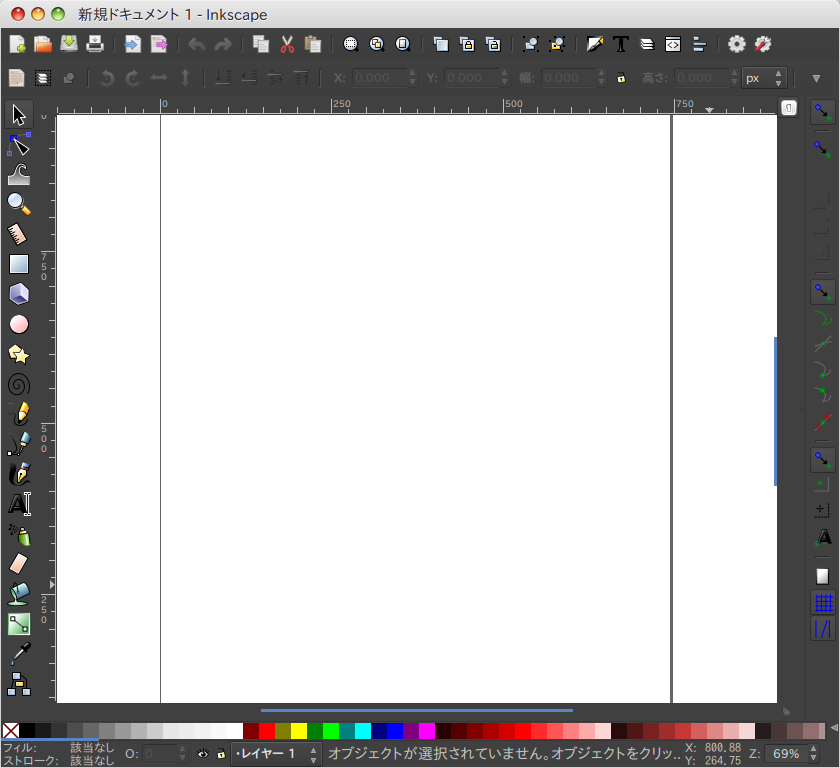Select the 3D Box tool
The height and width of the screenshot is (768, 840).
pos(19,294)
